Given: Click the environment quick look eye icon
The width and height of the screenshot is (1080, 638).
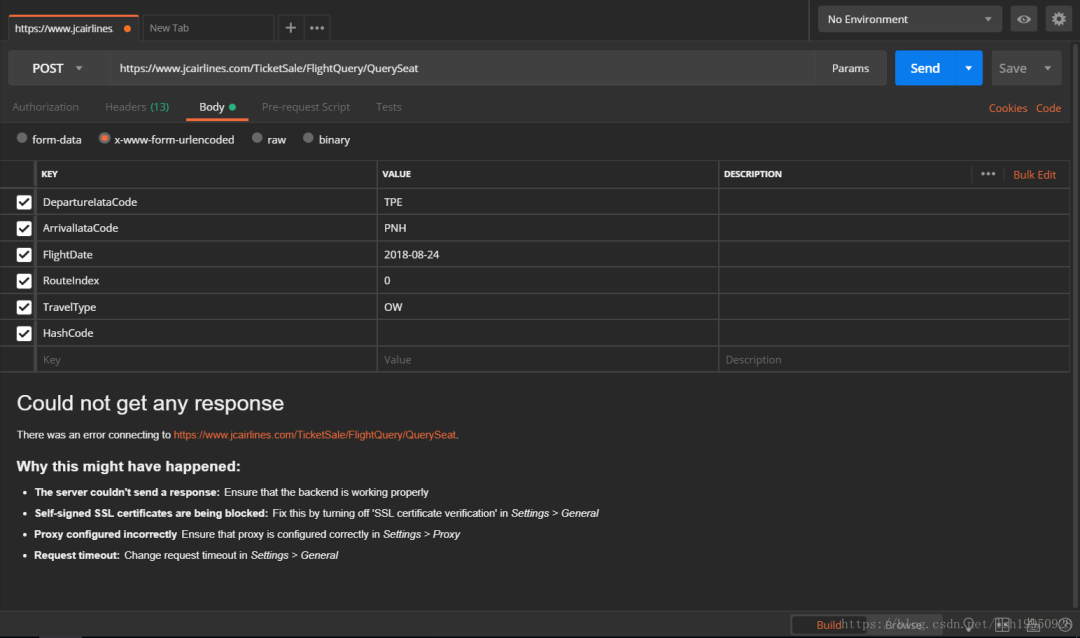Looking at the screenshot, I should coord(1024,19).
